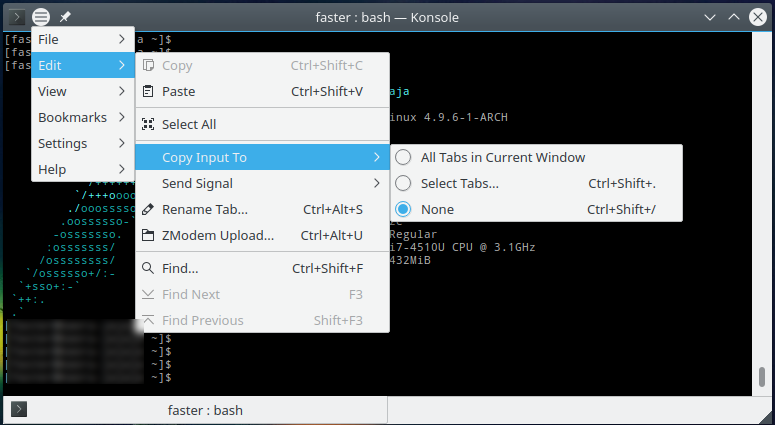Click the hamburger menu button in title bar
775x425 pixels.
tap(41, 17)
